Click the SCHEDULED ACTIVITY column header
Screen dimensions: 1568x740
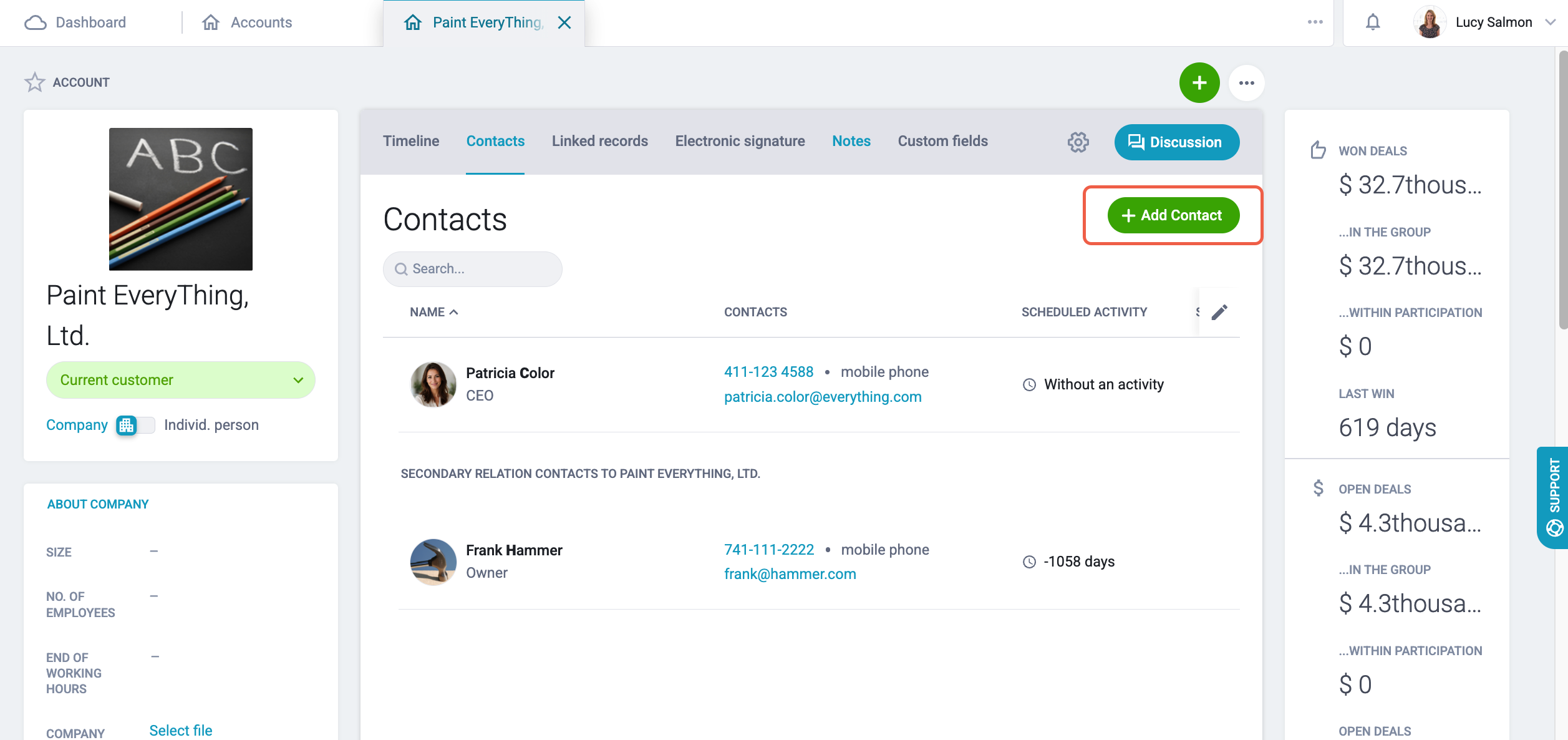click(1084, 312)
